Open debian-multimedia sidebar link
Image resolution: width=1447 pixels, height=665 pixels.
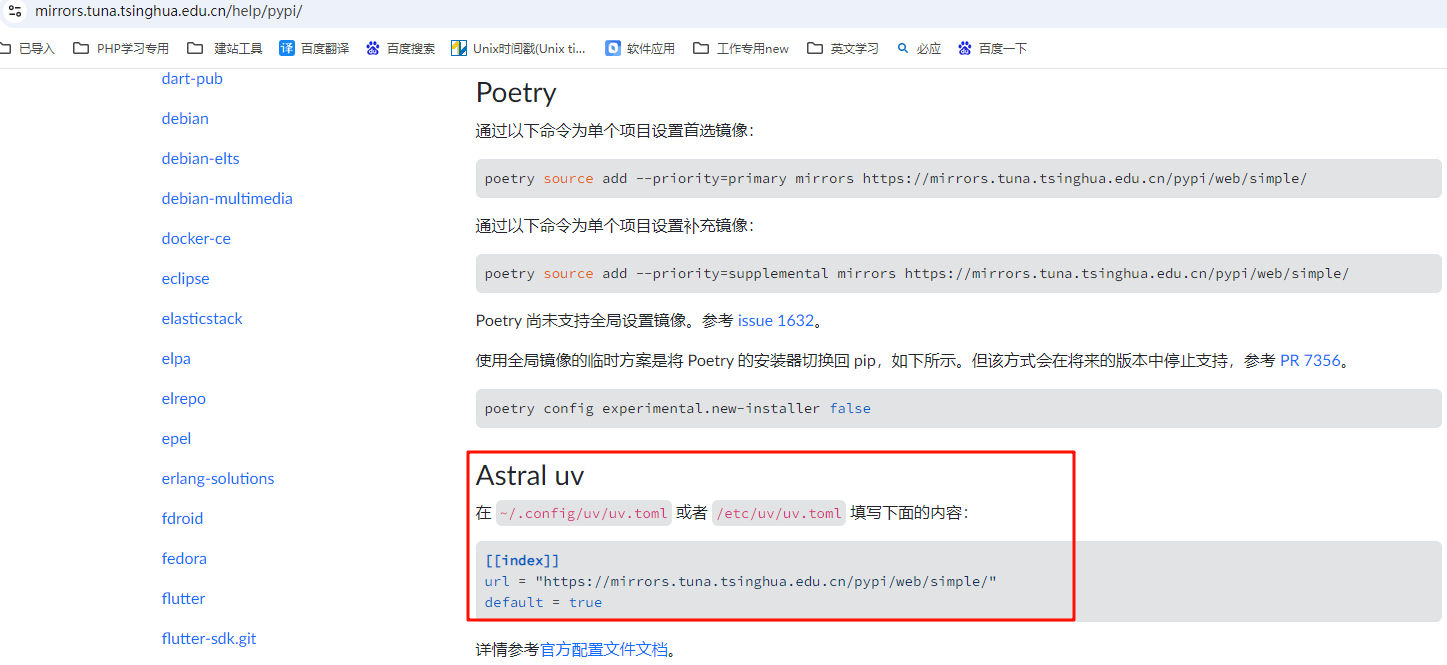(227, 198)
